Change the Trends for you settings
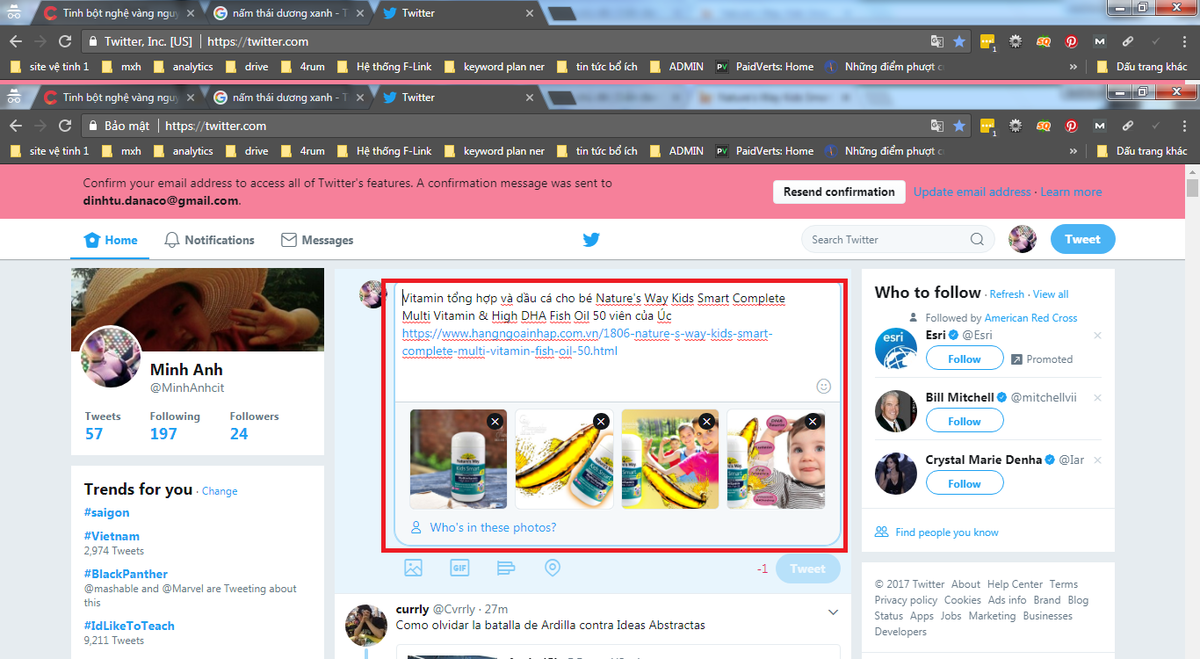 tap(220, 491)
